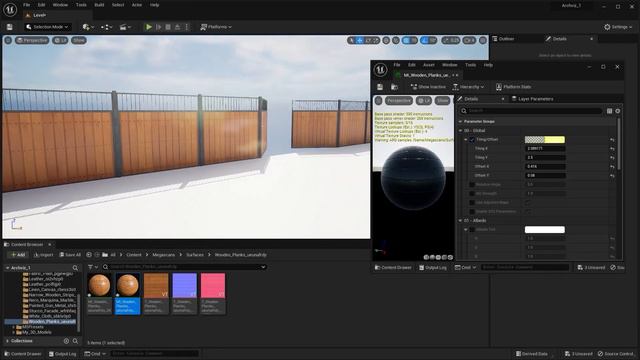Open the Hierarchy dropdown in material editor
The image size is (640, 360).
pos(468,87)
